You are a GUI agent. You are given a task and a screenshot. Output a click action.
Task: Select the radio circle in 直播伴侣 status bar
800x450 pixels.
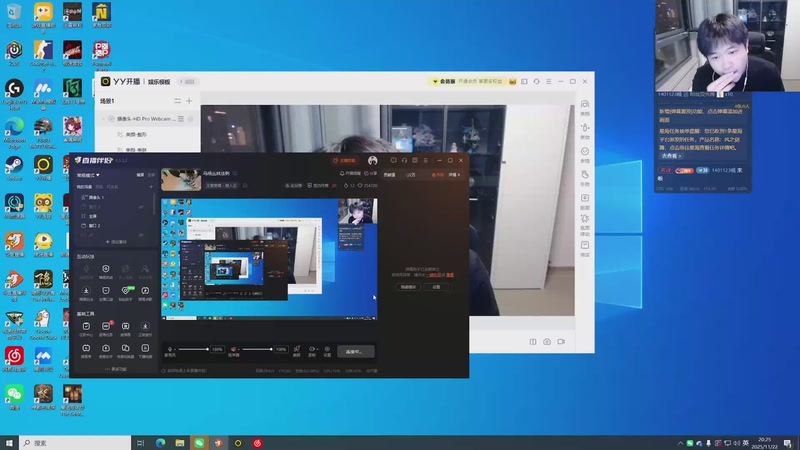[x=163, y=371]
